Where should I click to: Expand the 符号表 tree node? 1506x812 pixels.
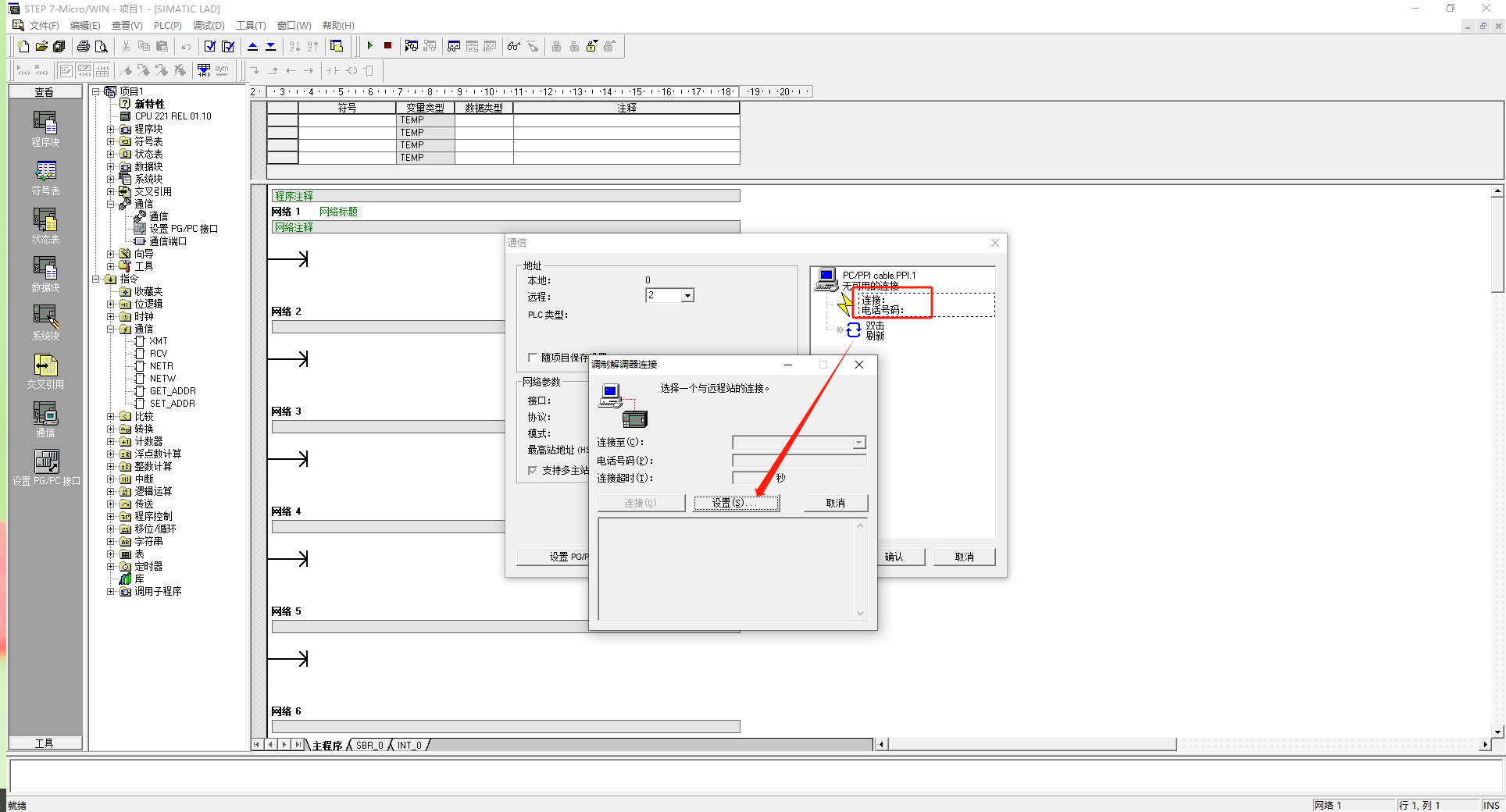pyautogui.click(x=111, y=141)
